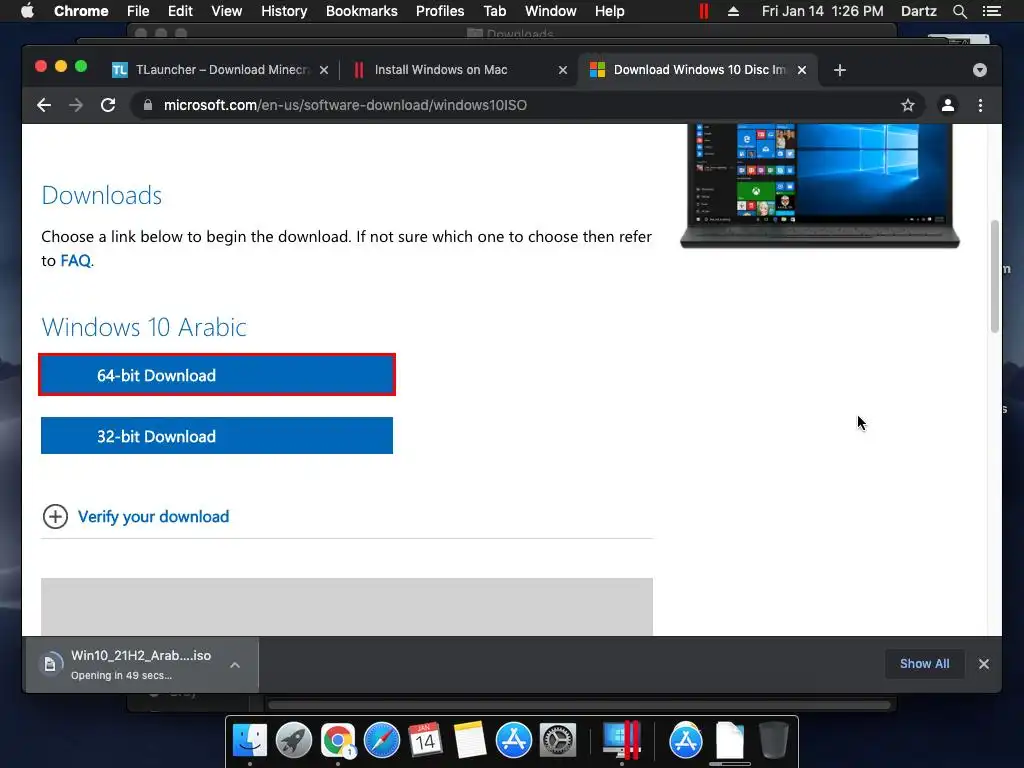Expand the download item options chevron

(x=235, y=665)
